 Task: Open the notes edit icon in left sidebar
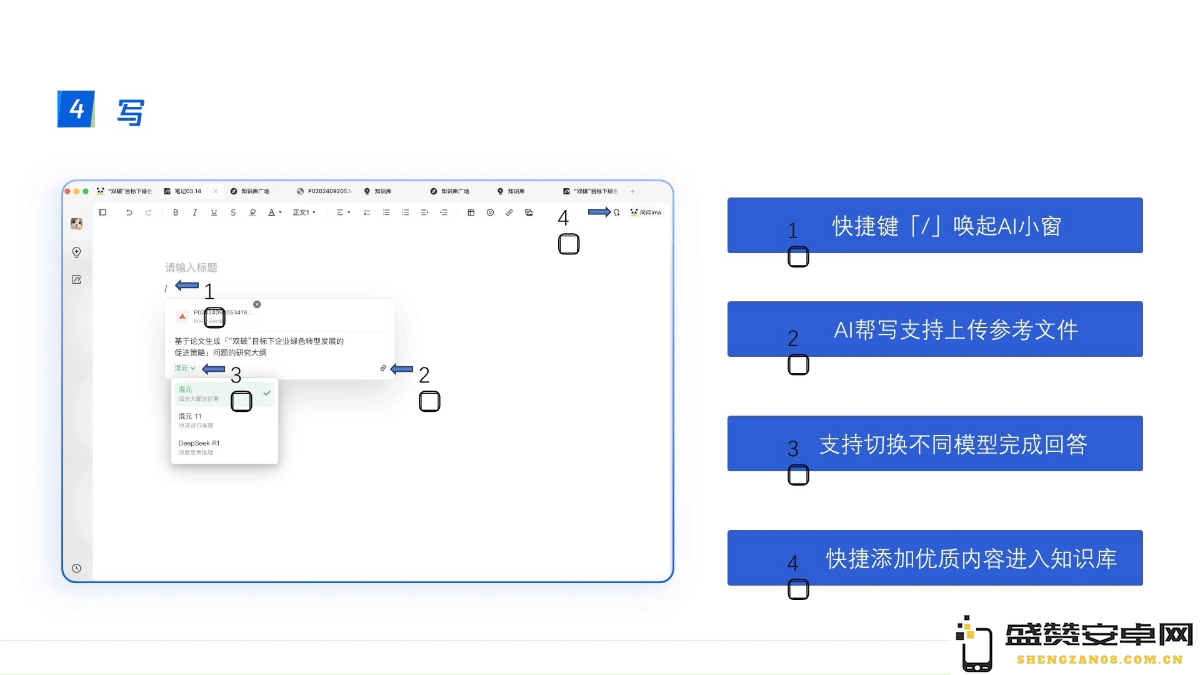76,280
